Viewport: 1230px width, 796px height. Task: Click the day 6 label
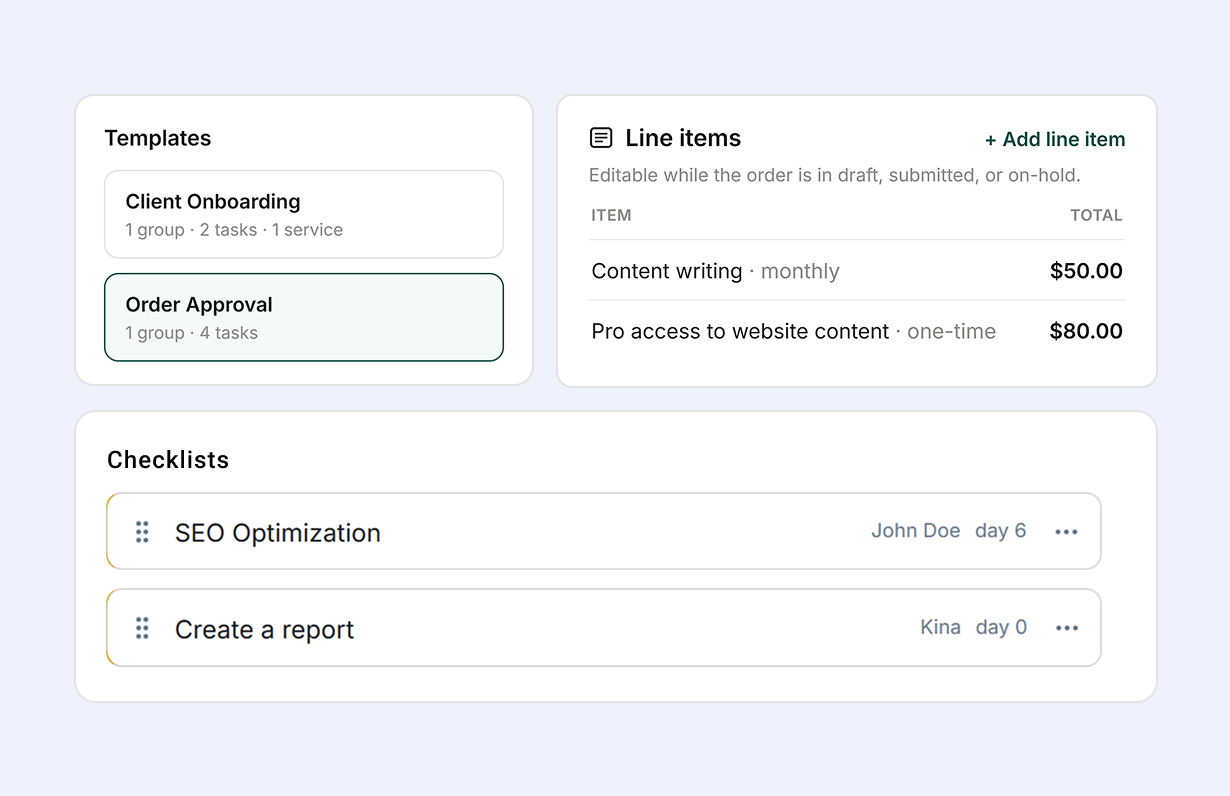tap(1001, 531)
